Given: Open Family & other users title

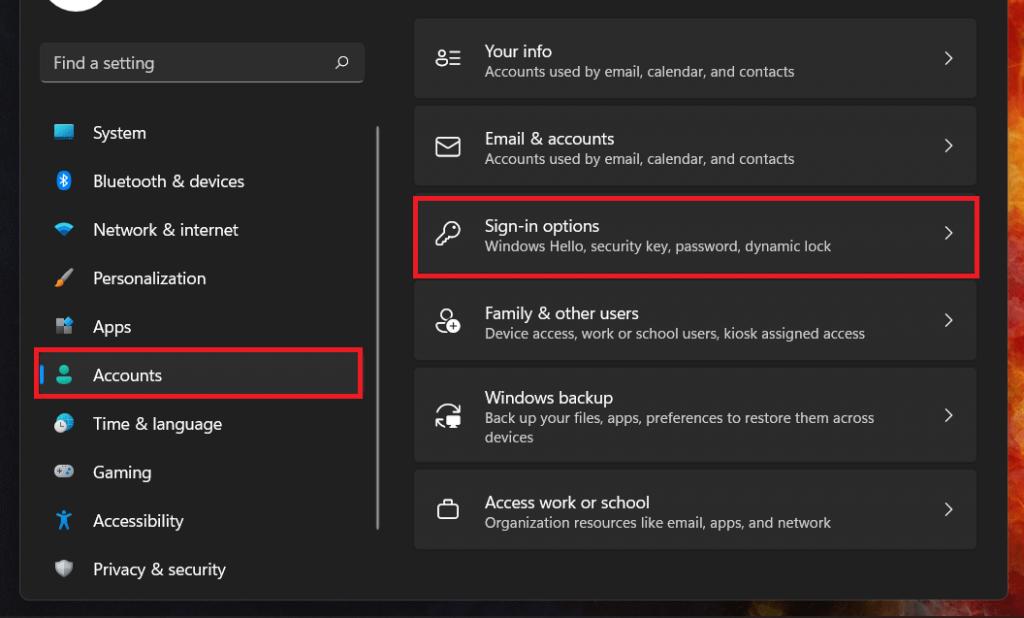Looking at the screenshot, I should (562, 313).
